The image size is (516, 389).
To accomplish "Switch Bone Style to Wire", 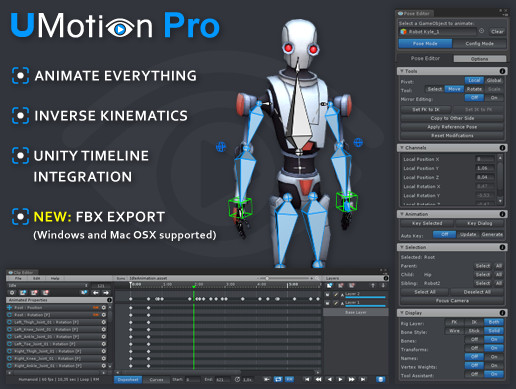I will 454,331.
